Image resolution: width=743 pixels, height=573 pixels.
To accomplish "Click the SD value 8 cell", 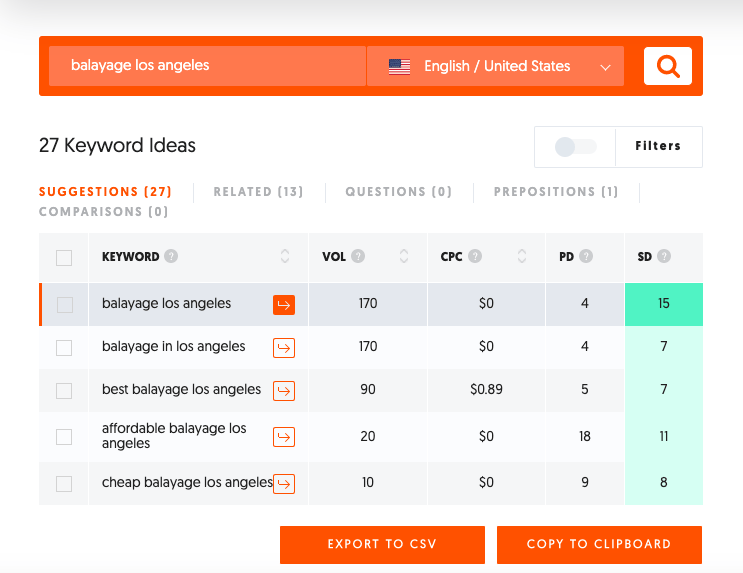I will tap(664, 482).
